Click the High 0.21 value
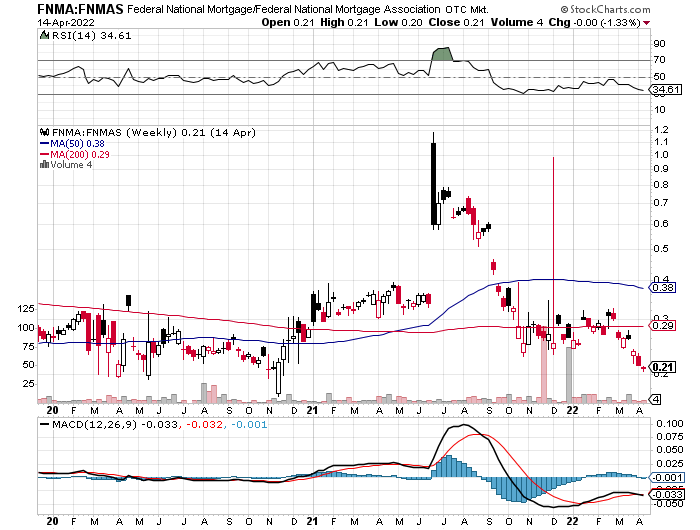 pyautogui.click(x=344, y=22)
